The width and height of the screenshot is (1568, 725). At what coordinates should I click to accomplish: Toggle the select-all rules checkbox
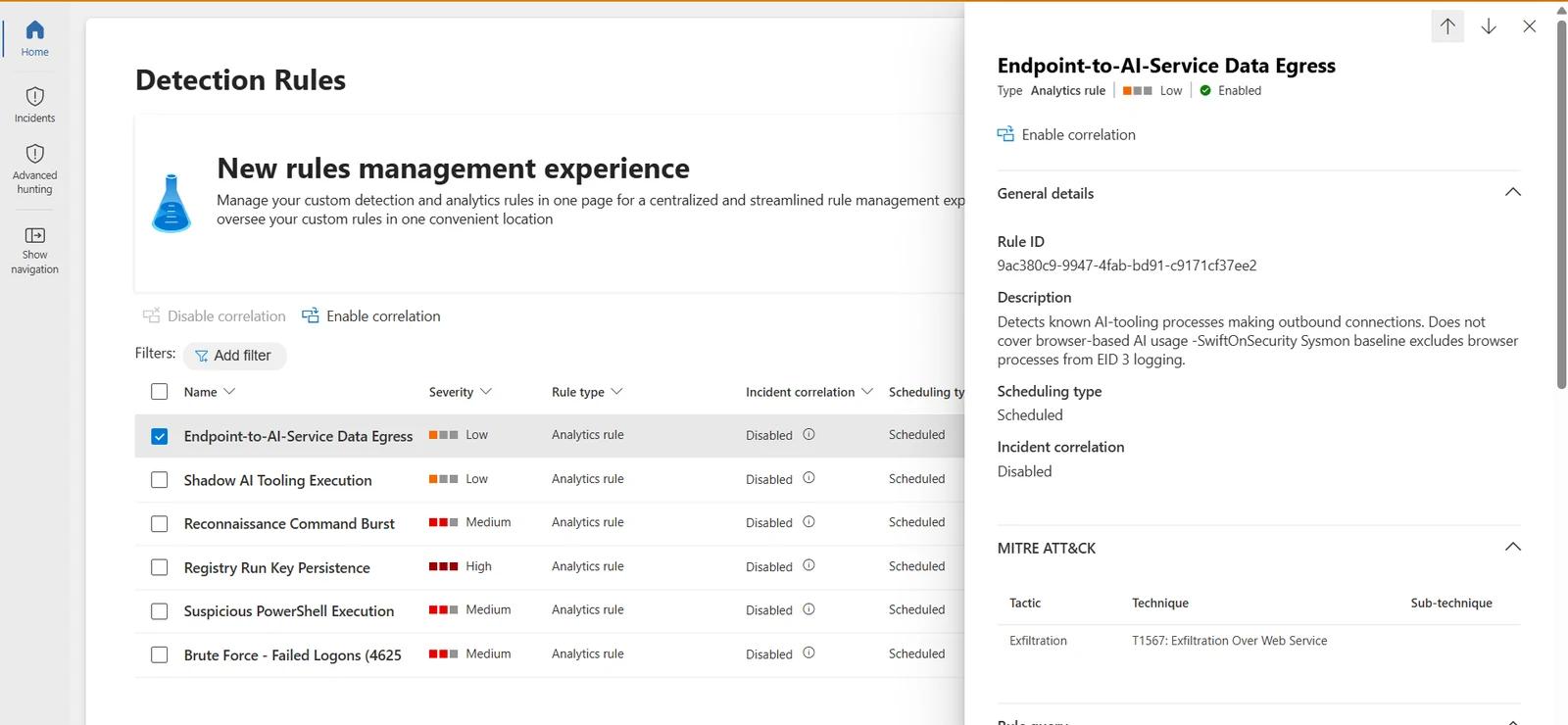pos(160,392)
